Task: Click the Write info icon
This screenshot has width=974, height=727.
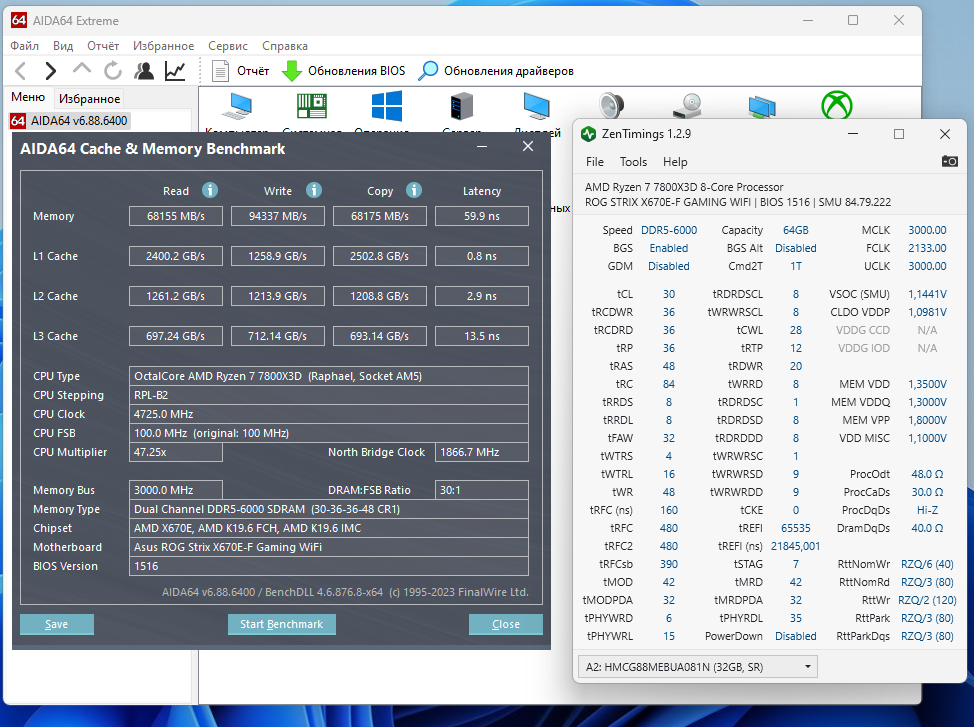Action: [314, 190]
